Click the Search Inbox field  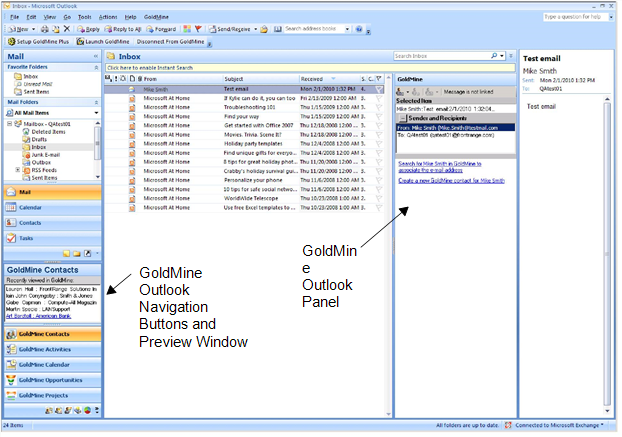click(x=440, y=57)
